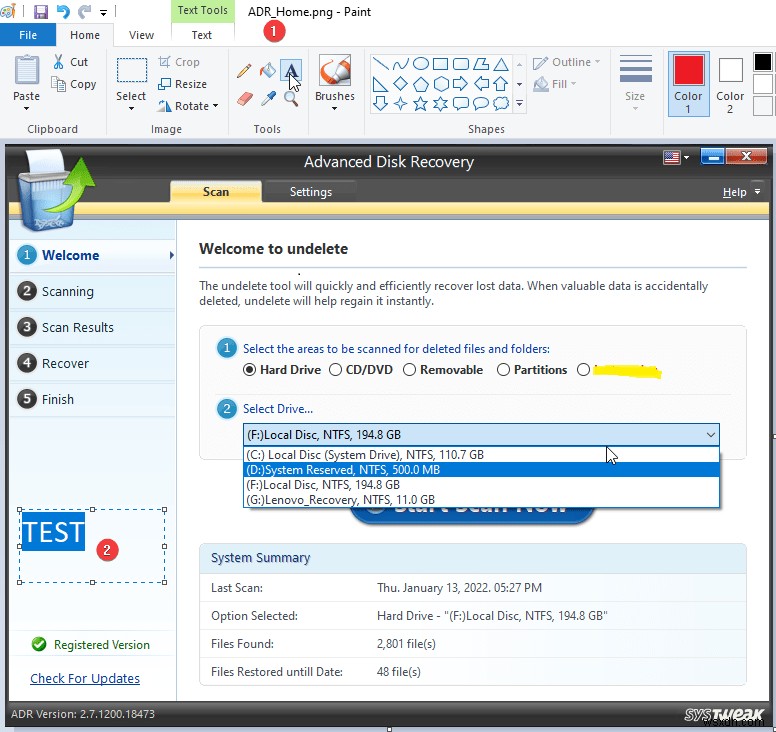This screenshot has height=732, width=776.
Task: Select the Curve shape
Action: pyautogui.click(x=400, y=63)
